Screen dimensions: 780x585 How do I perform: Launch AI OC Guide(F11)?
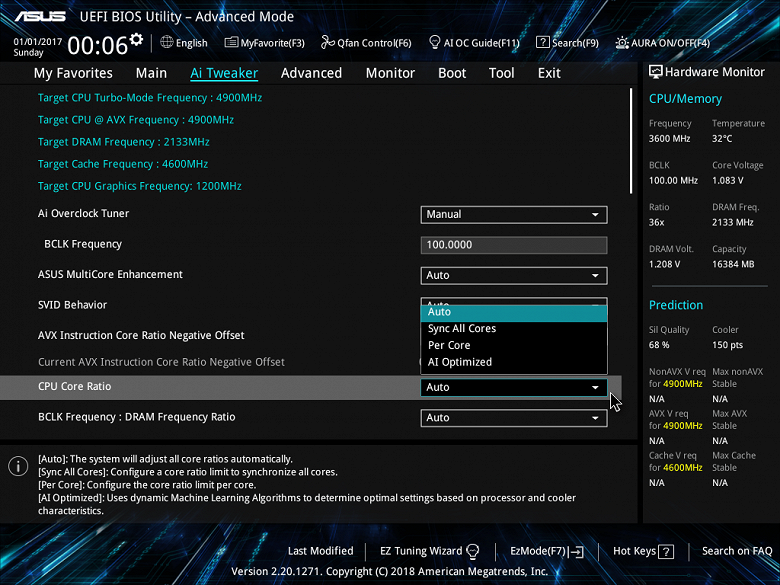pos(474,43)
